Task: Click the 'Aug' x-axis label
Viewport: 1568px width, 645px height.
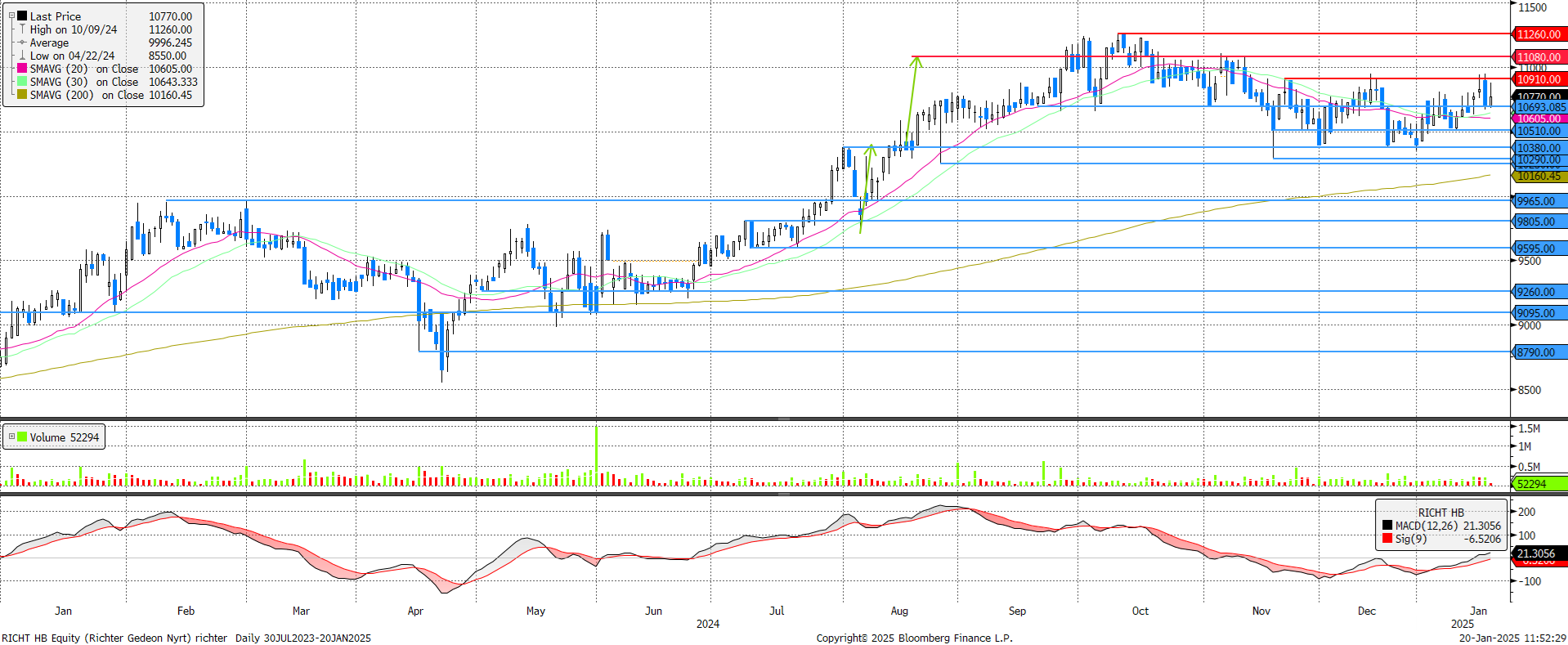Action: click(899, 611)
